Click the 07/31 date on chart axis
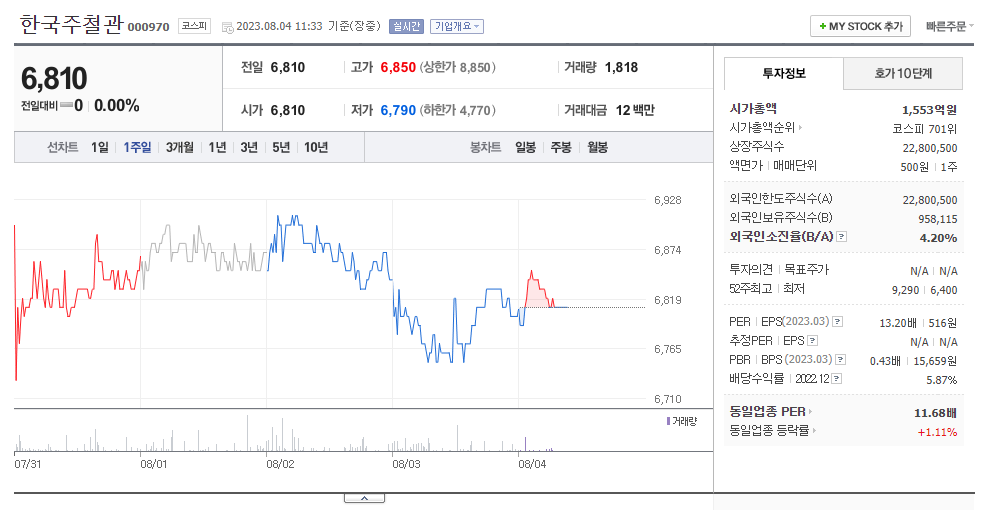The height and width of the screenshot is (510, 983). point(28,464)
